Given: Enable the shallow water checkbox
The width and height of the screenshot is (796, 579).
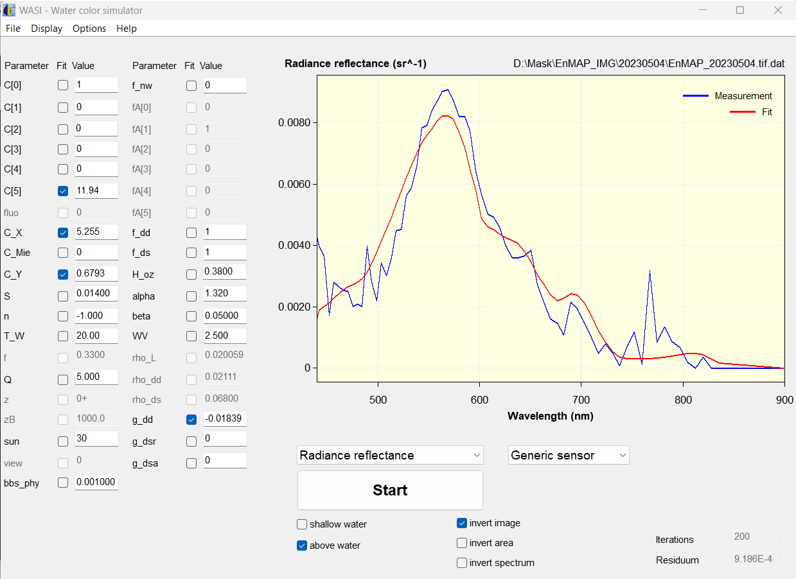Looking at the screenshot, I should click(x=302, y=524).
